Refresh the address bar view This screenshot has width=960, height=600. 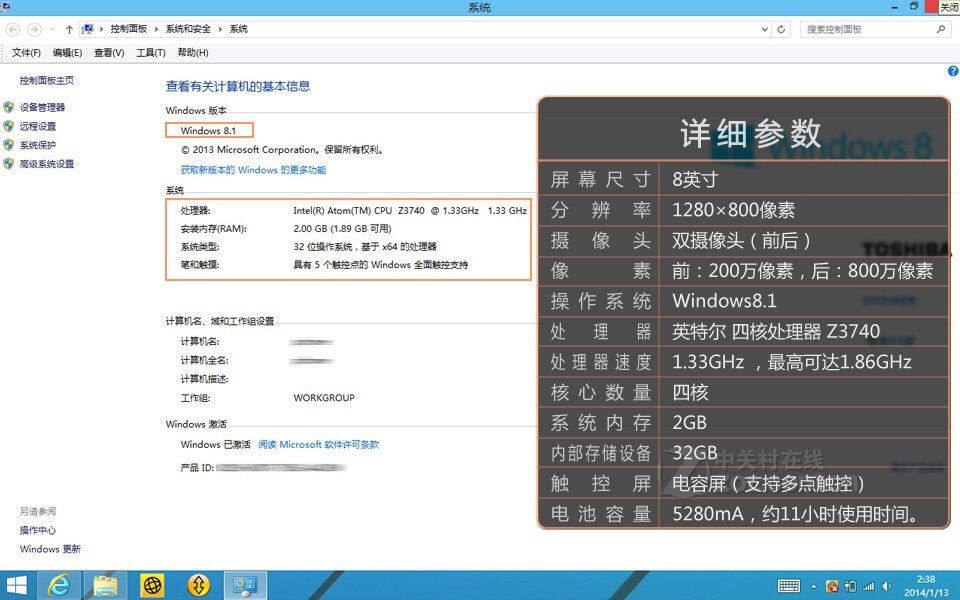pos(781,29)
